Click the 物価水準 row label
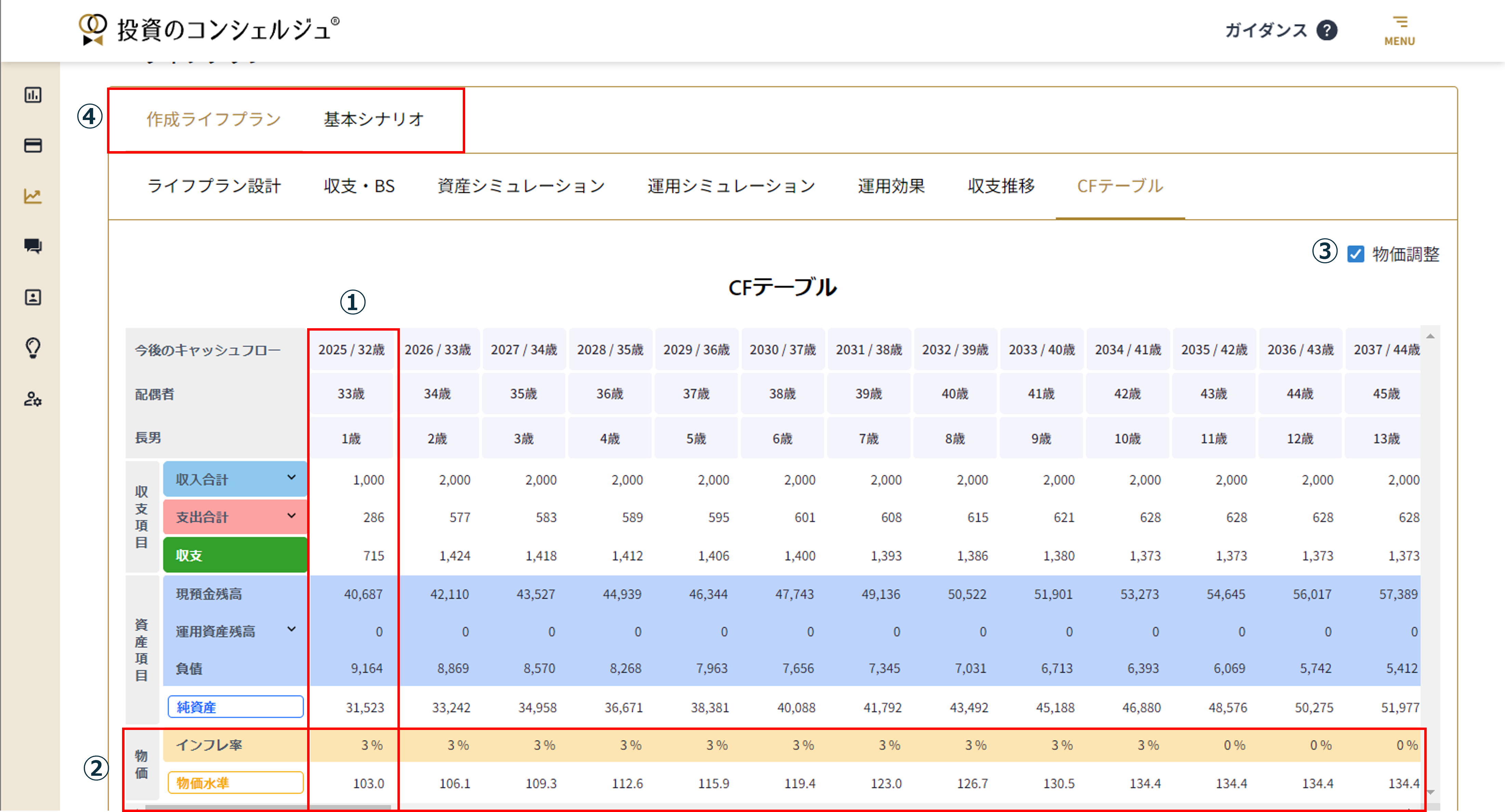This screenshot has height=812, width=1505. [235, 783]
